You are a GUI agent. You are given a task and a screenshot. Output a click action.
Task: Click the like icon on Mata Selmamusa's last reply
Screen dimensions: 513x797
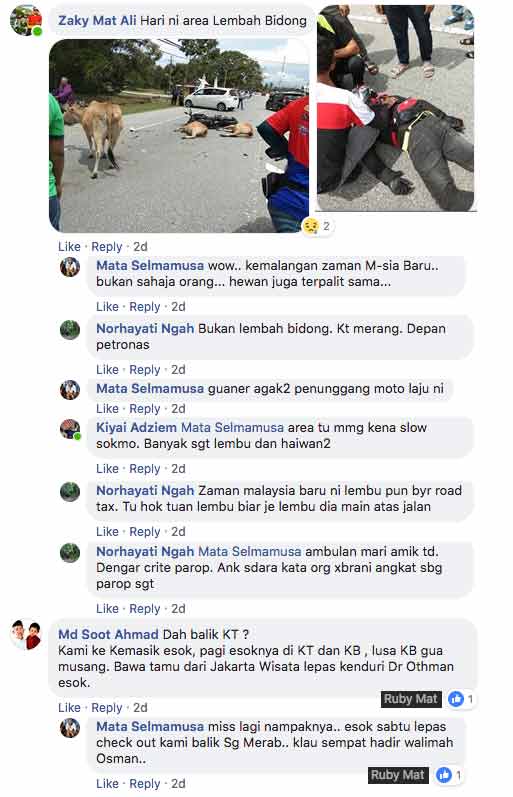tap(444, 775)
